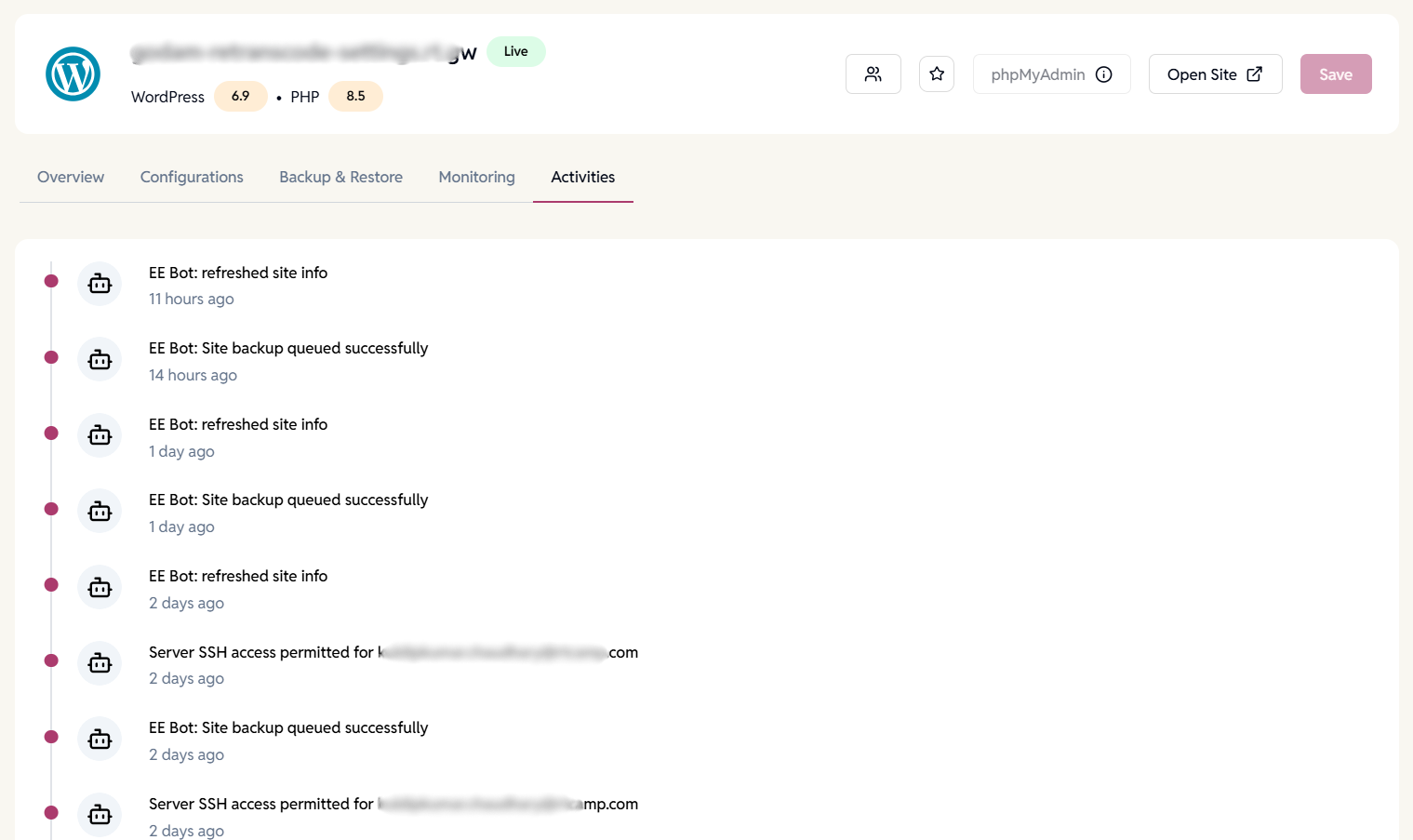Image resolution: width=1413 pixels, height=840 pixels.
Task: Click the Live status badge
Action: point(516,51)
